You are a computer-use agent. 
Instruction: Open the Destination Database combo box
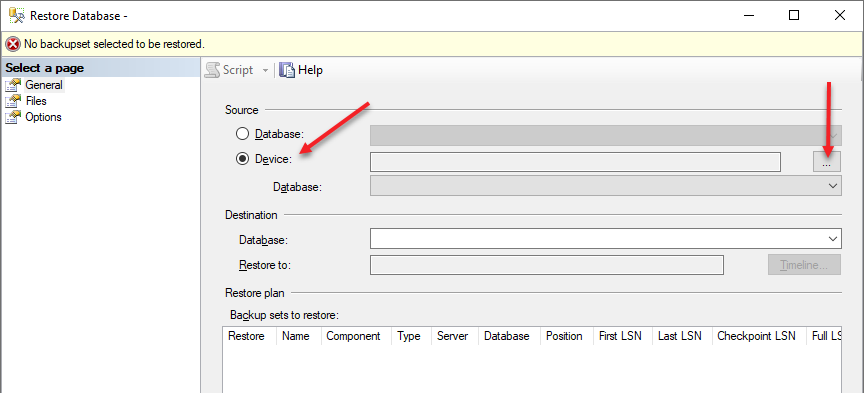click(x=606, y=239)
